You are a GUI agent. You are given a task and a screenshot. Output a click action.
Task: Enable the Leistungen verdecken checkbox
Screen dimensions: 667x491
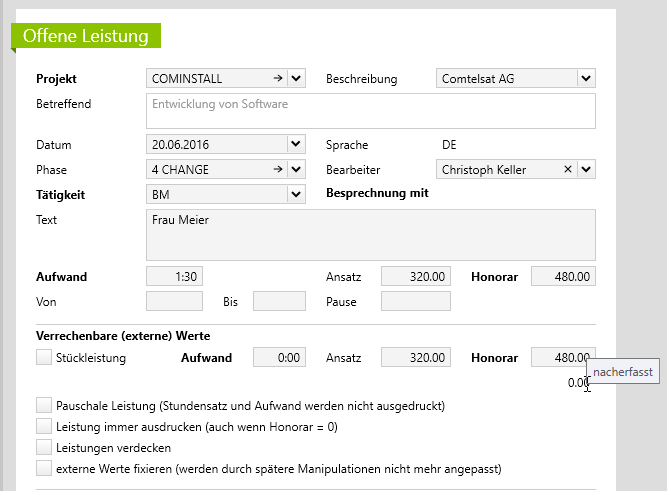coord(44,447)
